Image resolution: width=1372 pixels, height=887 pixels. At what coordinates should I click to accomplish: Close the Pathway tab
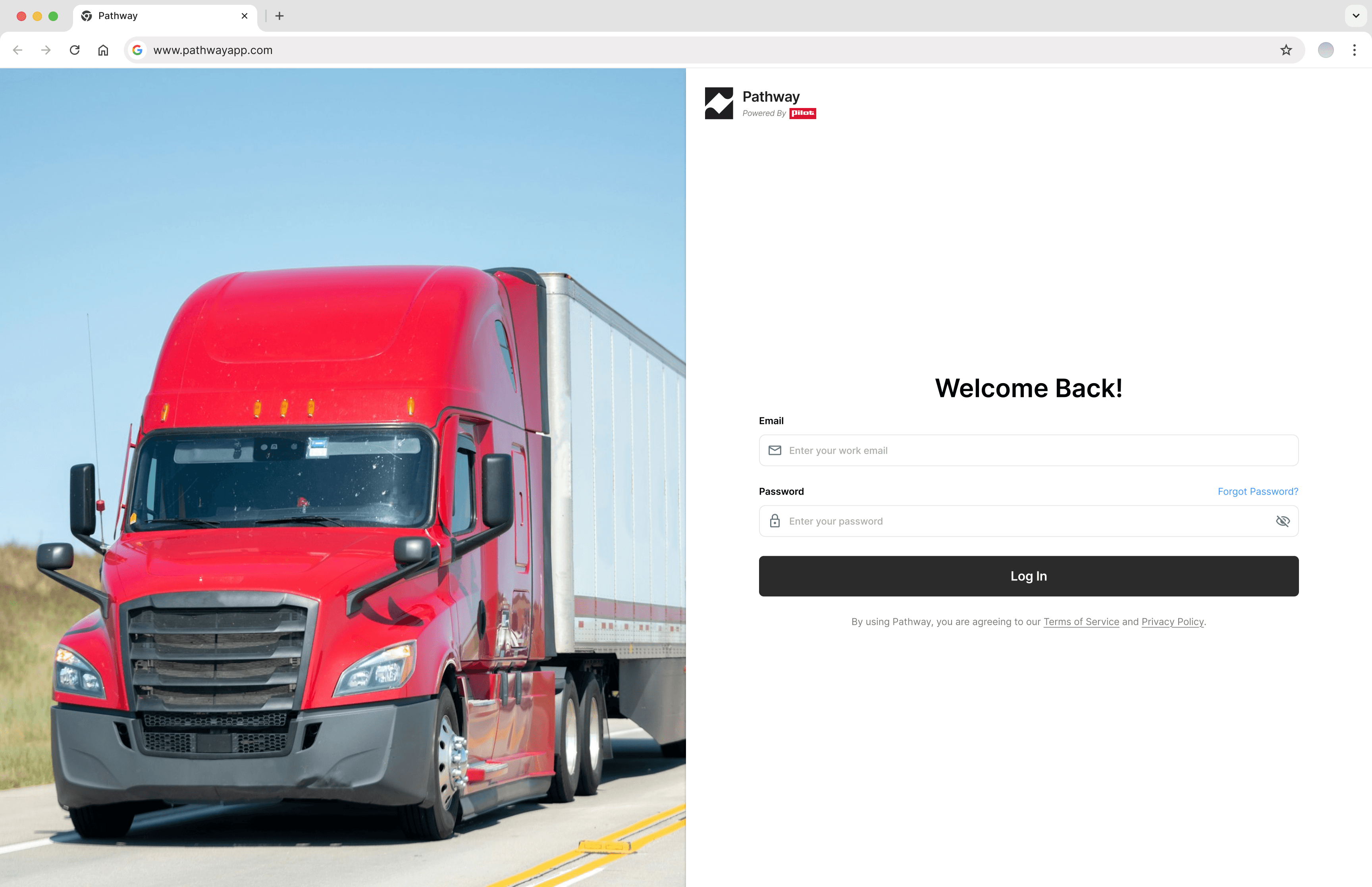coord(245,16)
